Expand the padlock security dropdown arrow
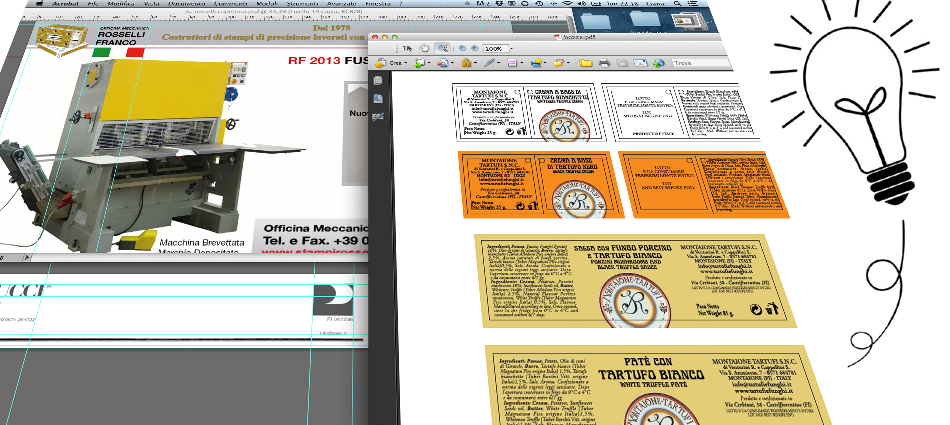The width and height of the screenshot is (950, 425). click(x=476, y=62)
